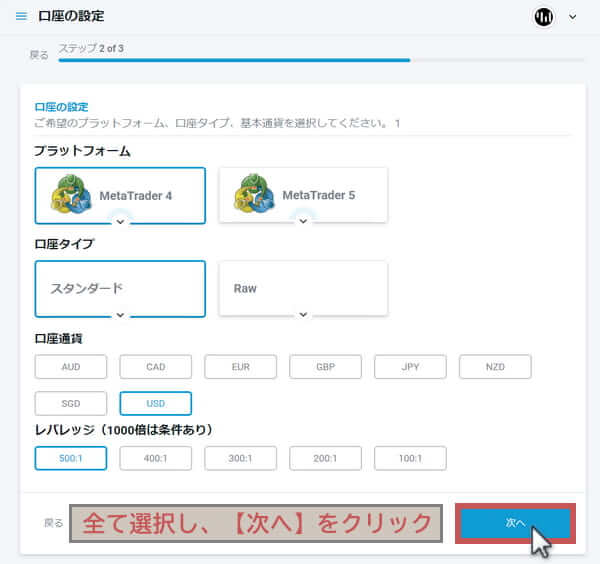
Task: Set leverage to 200:1
Action: click(326, 458)
